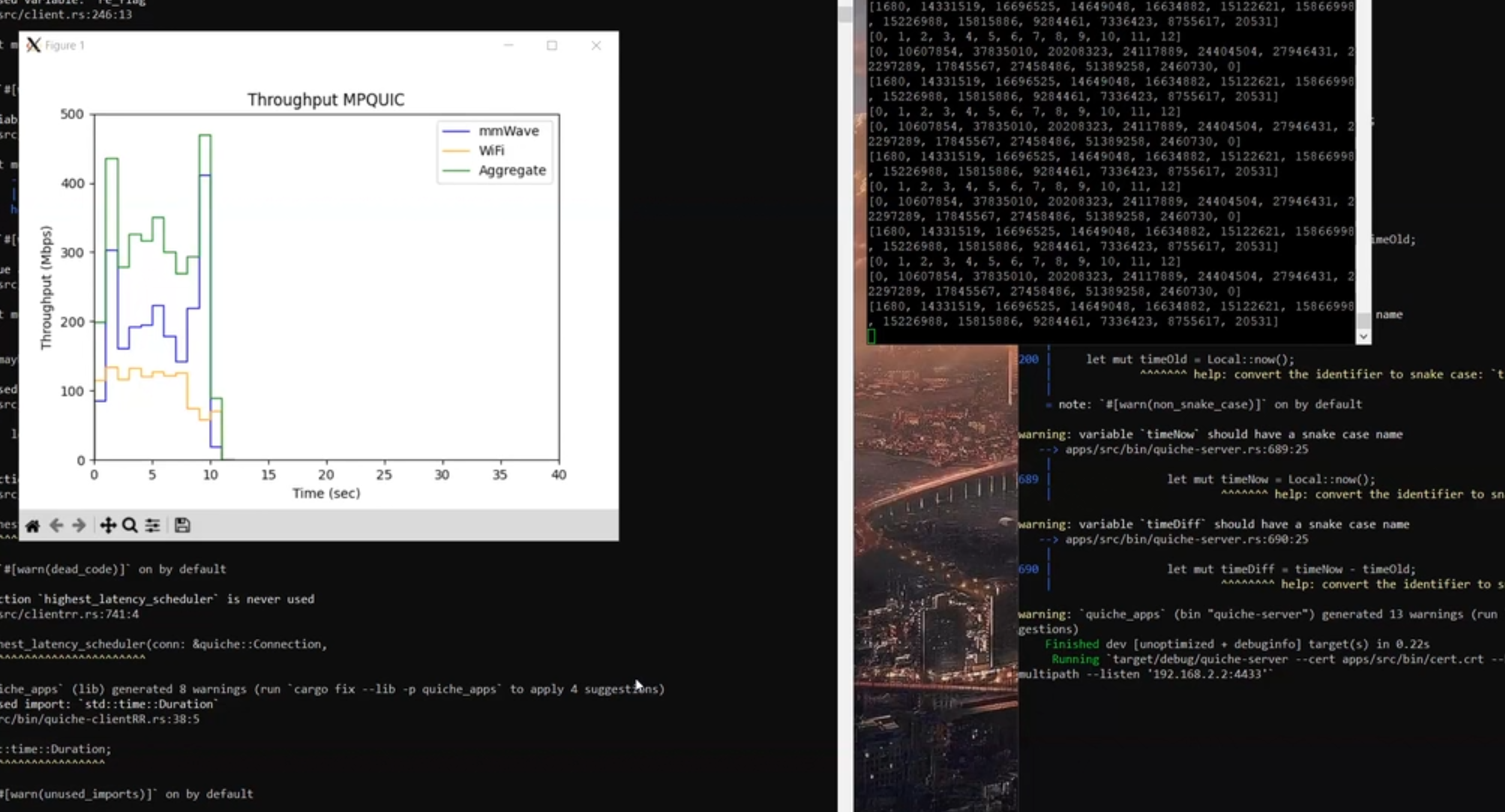Click the Throughput MPQUIC plot title

click(325, 100)
